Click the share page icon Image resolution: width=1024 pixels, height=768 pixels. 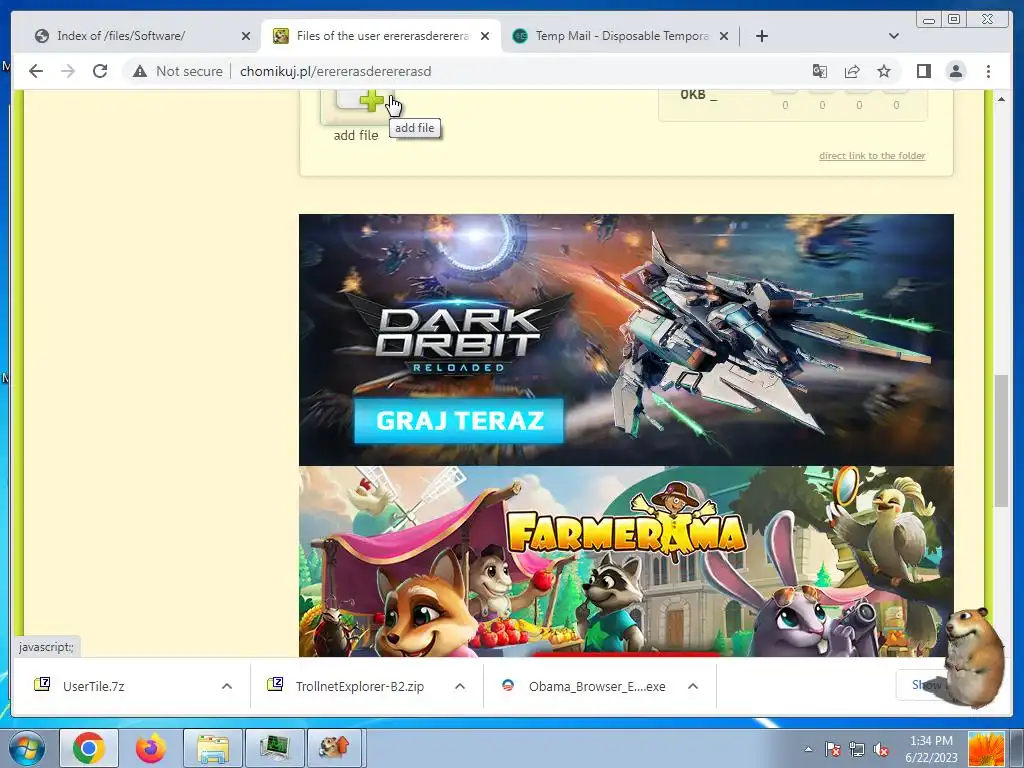tap(852, 71)
